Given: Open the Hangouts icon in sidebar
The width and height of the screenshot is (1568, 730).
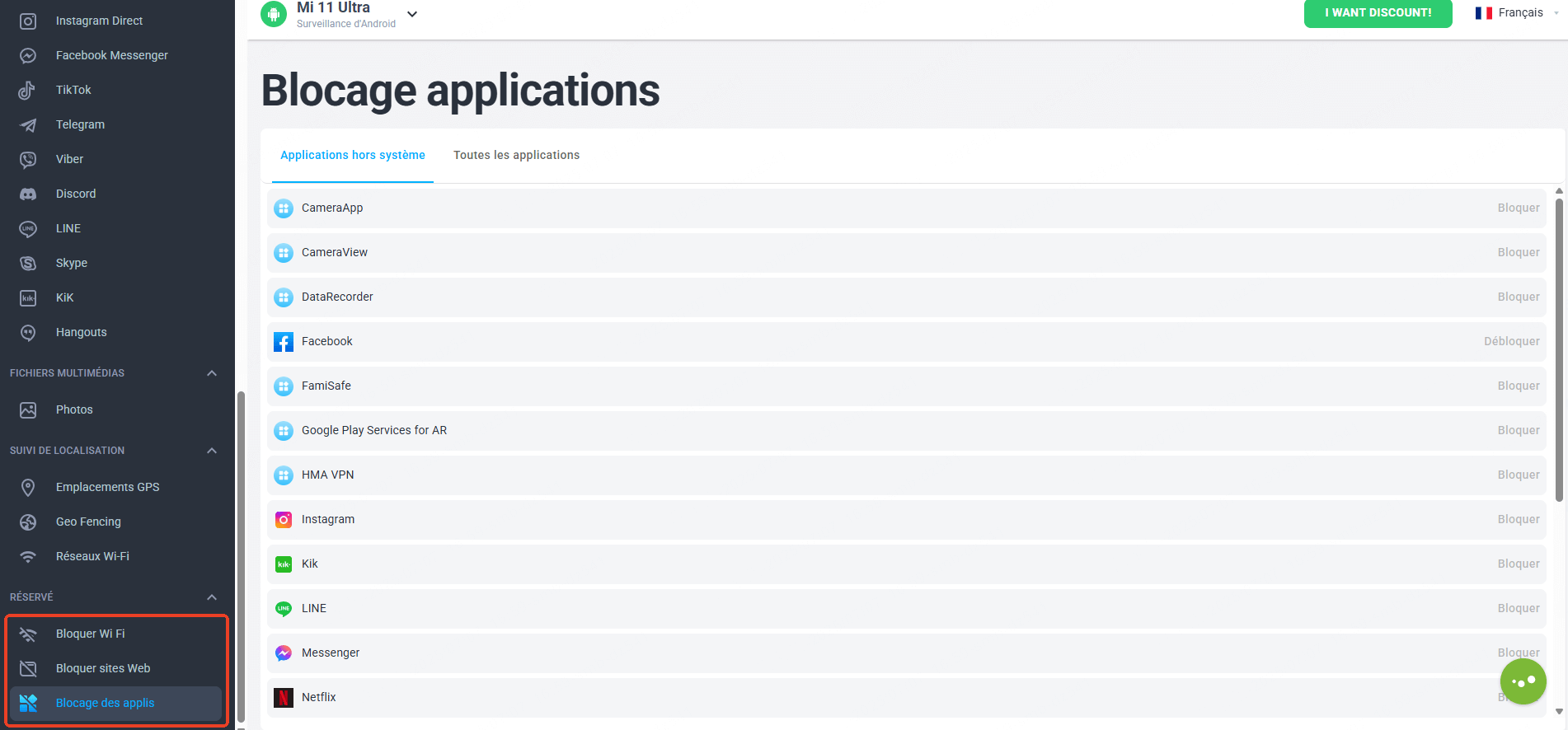Looking at the screenshot, I should (x=28, y=332).
